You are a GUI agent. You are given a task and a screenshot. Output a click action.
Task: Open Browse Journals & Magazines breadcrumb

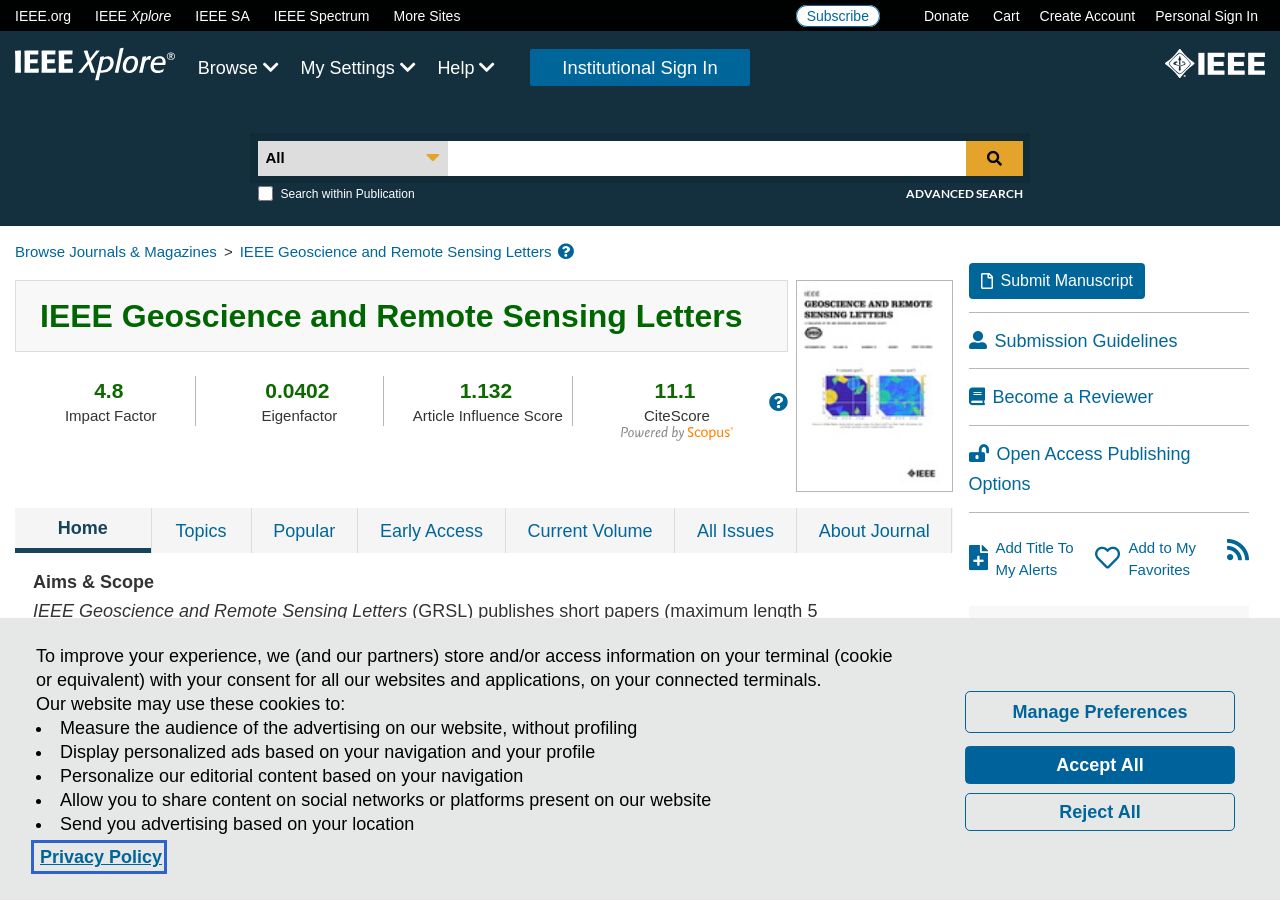116,252
